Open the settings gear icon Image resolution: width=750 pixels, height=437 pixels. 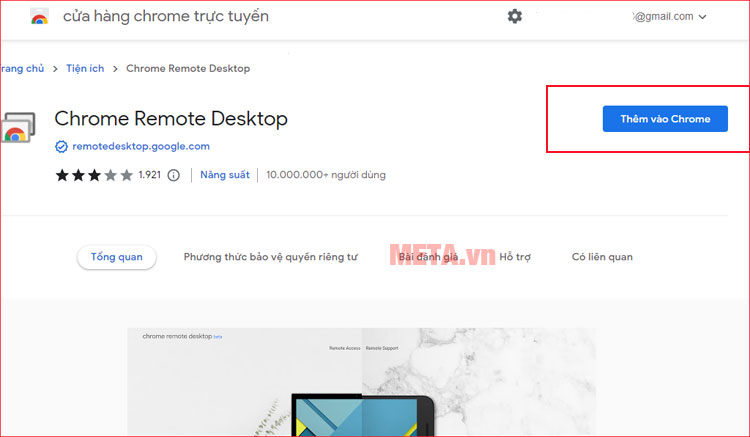pyautogui.click(x=515, y=16)
